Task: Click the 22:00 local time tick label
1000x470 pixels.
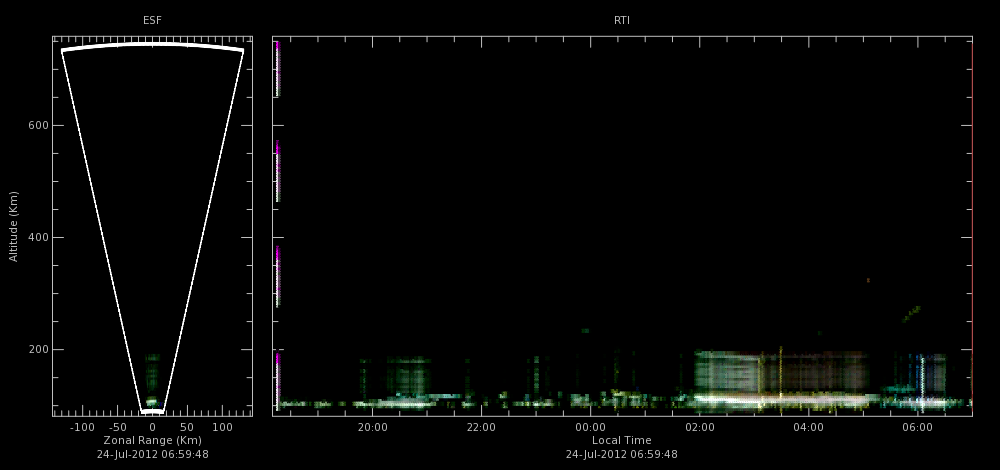Action: [x=481, y=427]
